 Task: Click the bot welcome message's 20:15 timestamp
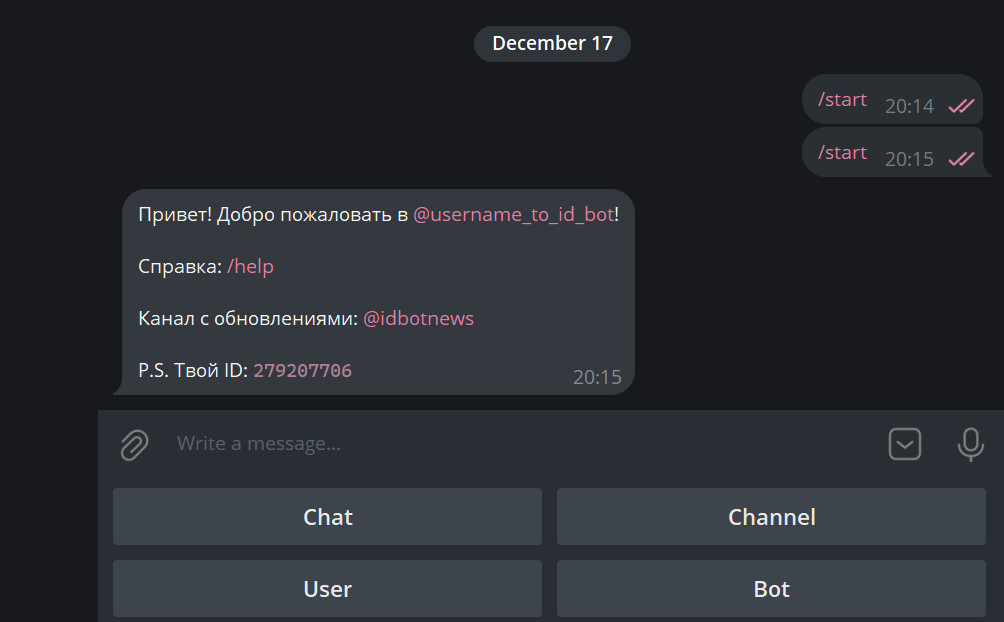(597, 377)
